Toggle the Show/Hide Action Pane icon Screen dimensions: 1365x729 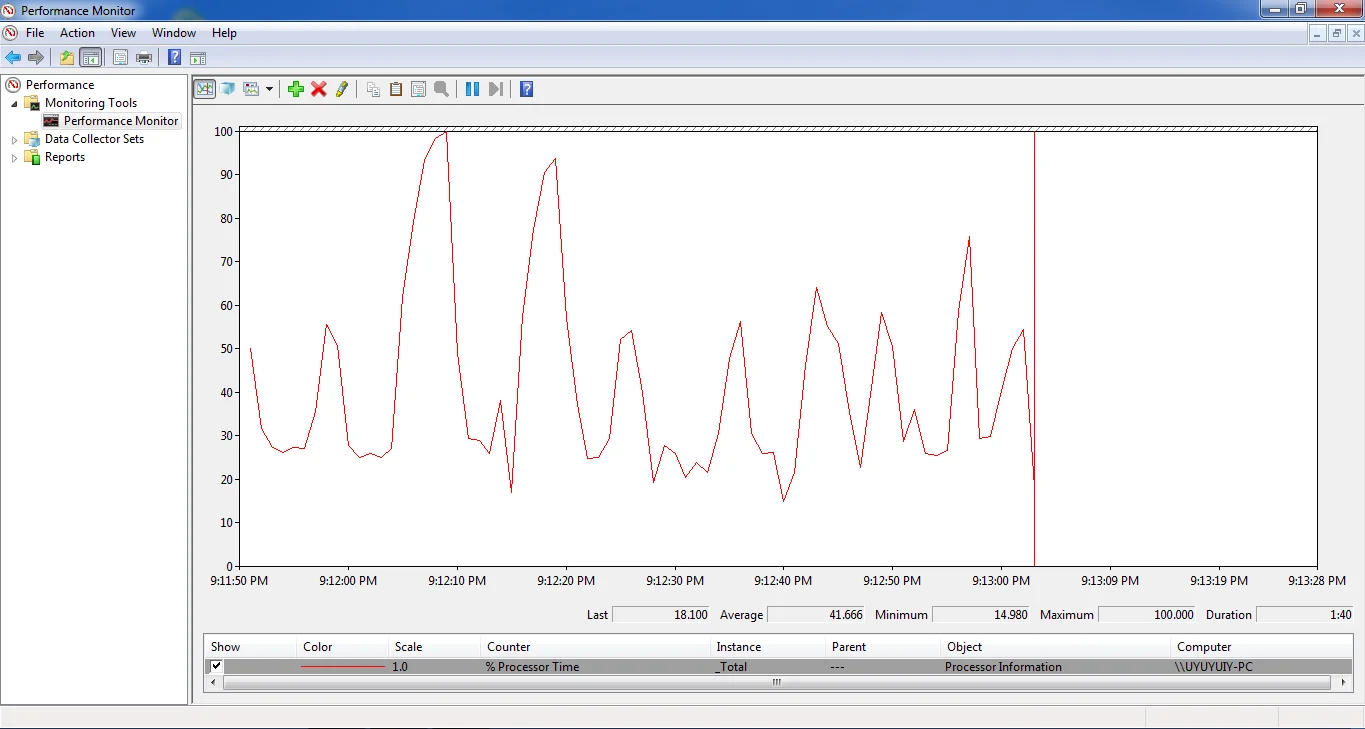pos(198,58)
